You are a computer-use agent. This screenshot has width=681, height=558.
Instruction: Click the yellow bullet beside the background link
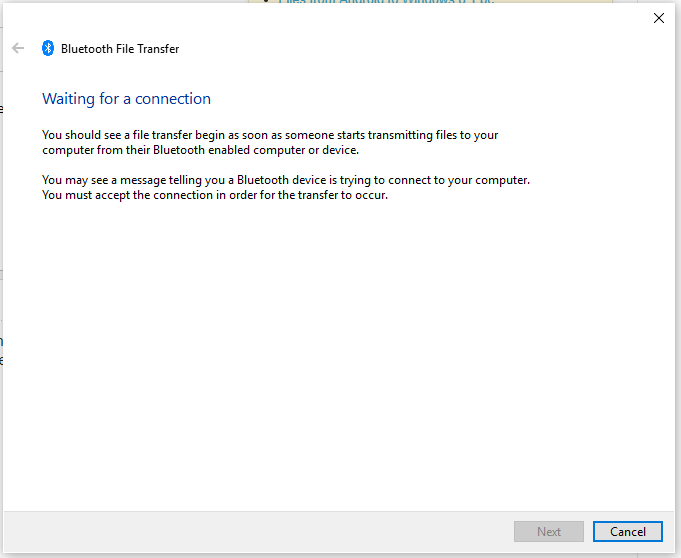coord(265,3)
